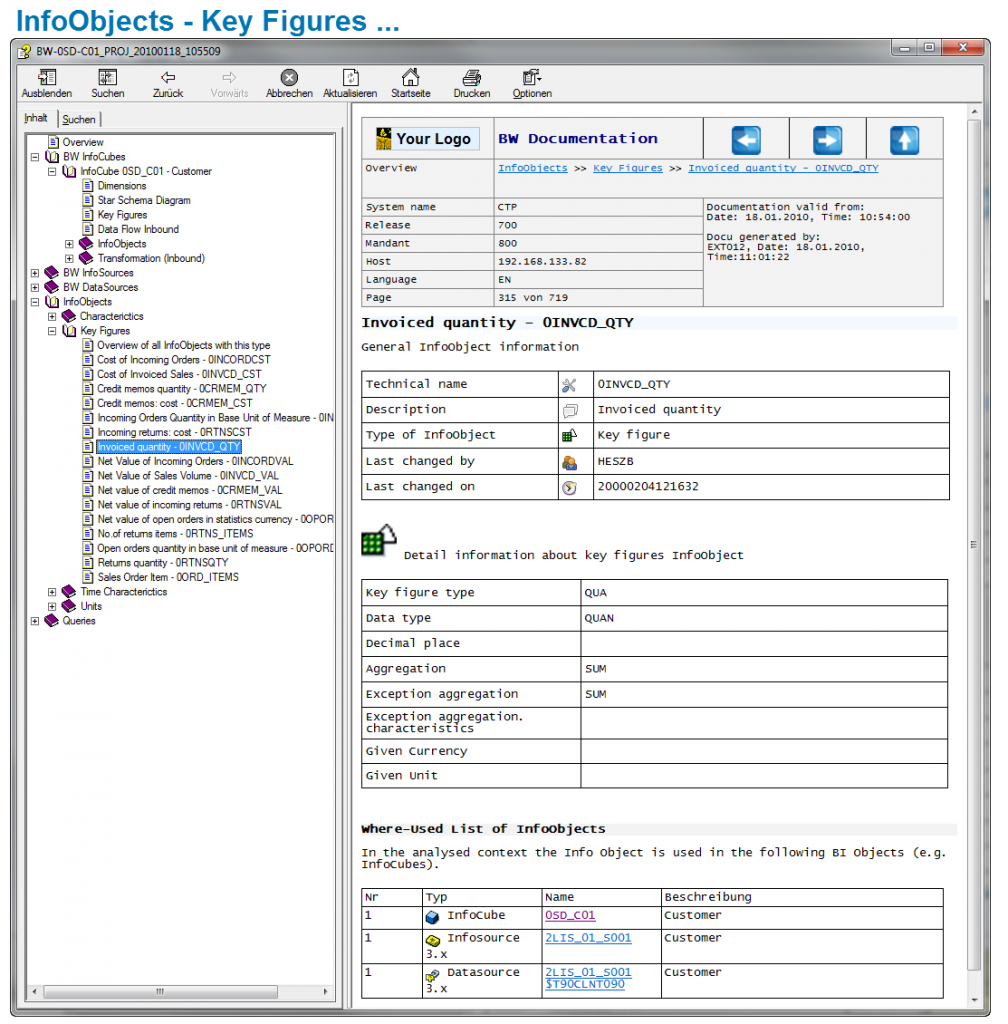Open the Startseite home page
1008x1024 pixels.
tap(410, 78)
